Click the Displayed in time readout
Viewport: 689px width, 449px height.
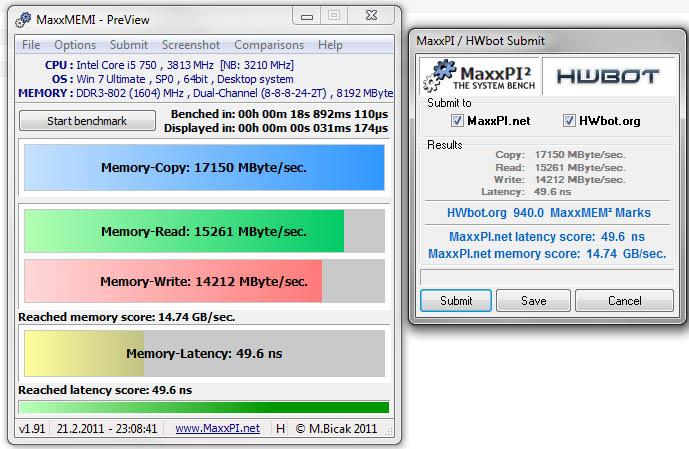pos(276,128)
